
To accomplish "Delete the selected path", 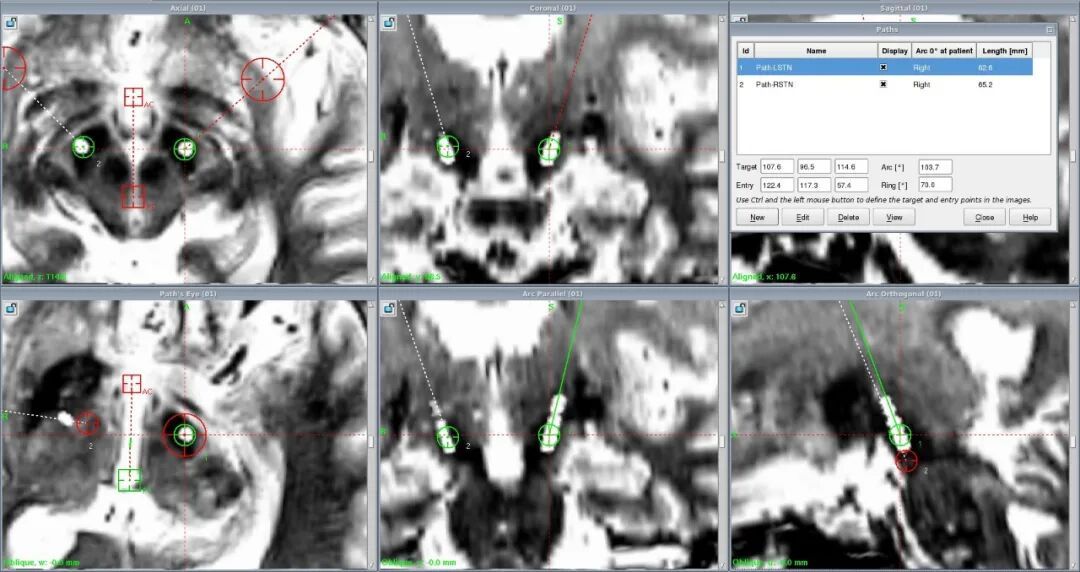I will [x=848, y=217].
